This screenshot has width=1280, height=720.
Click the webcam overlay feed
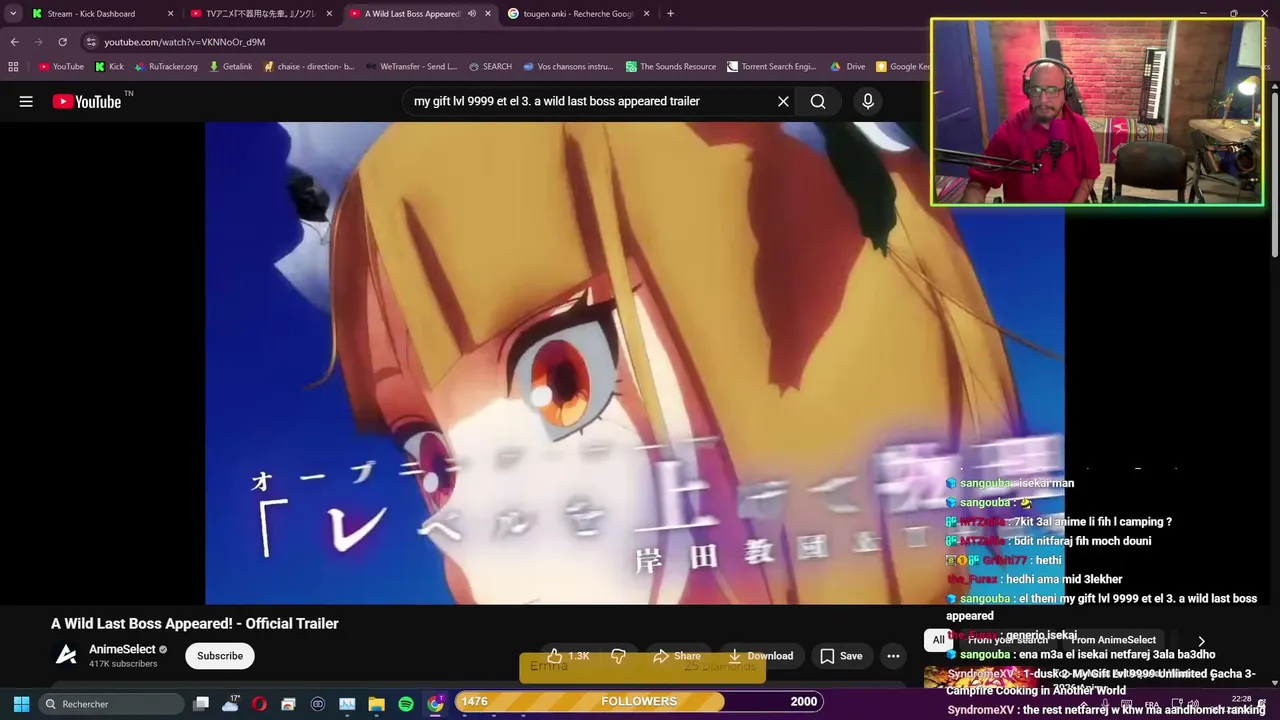point(1097,113)
